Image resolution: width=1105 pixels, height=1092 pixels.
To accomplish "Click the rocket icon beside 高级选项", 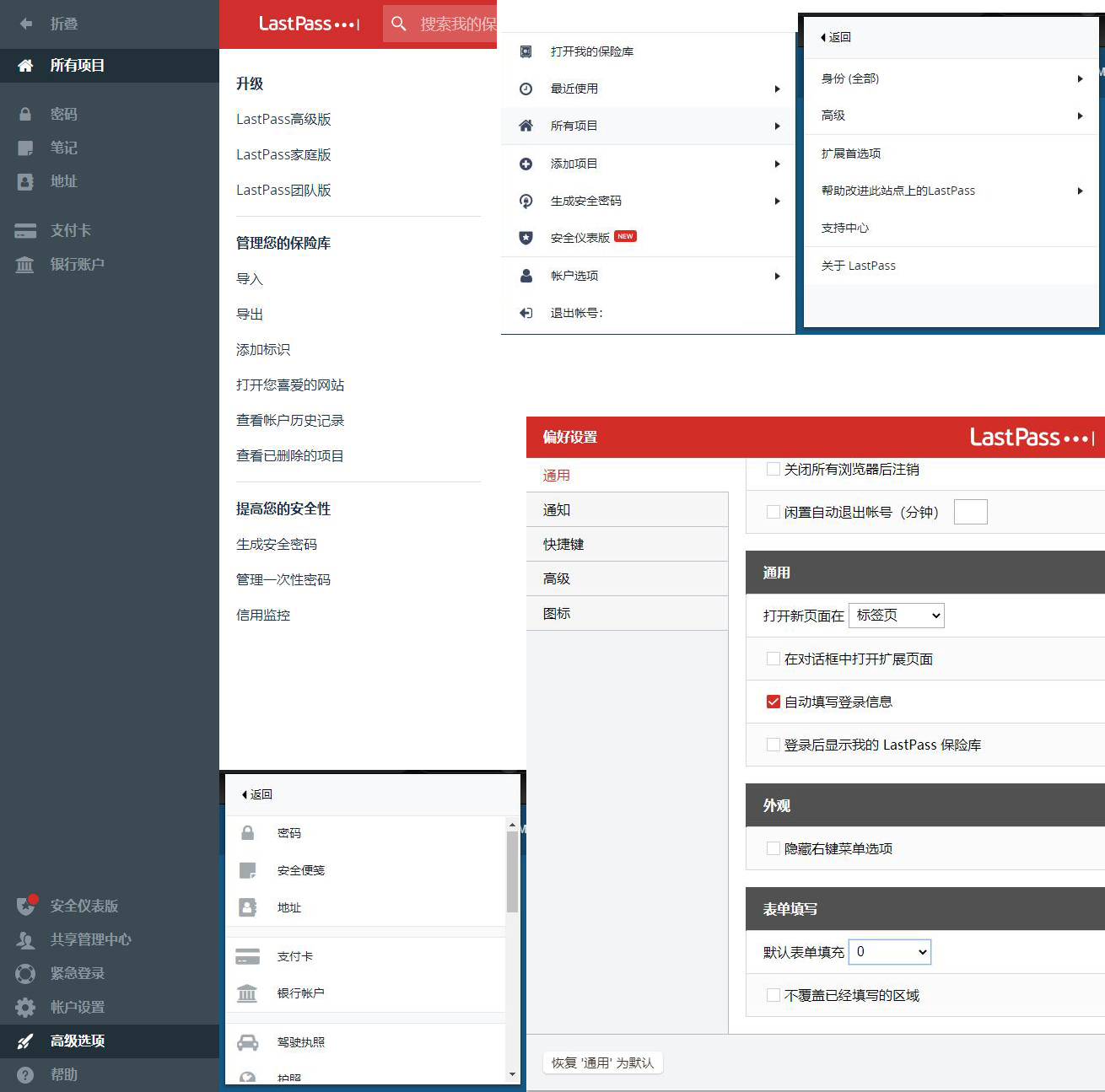I will 25,1041.
